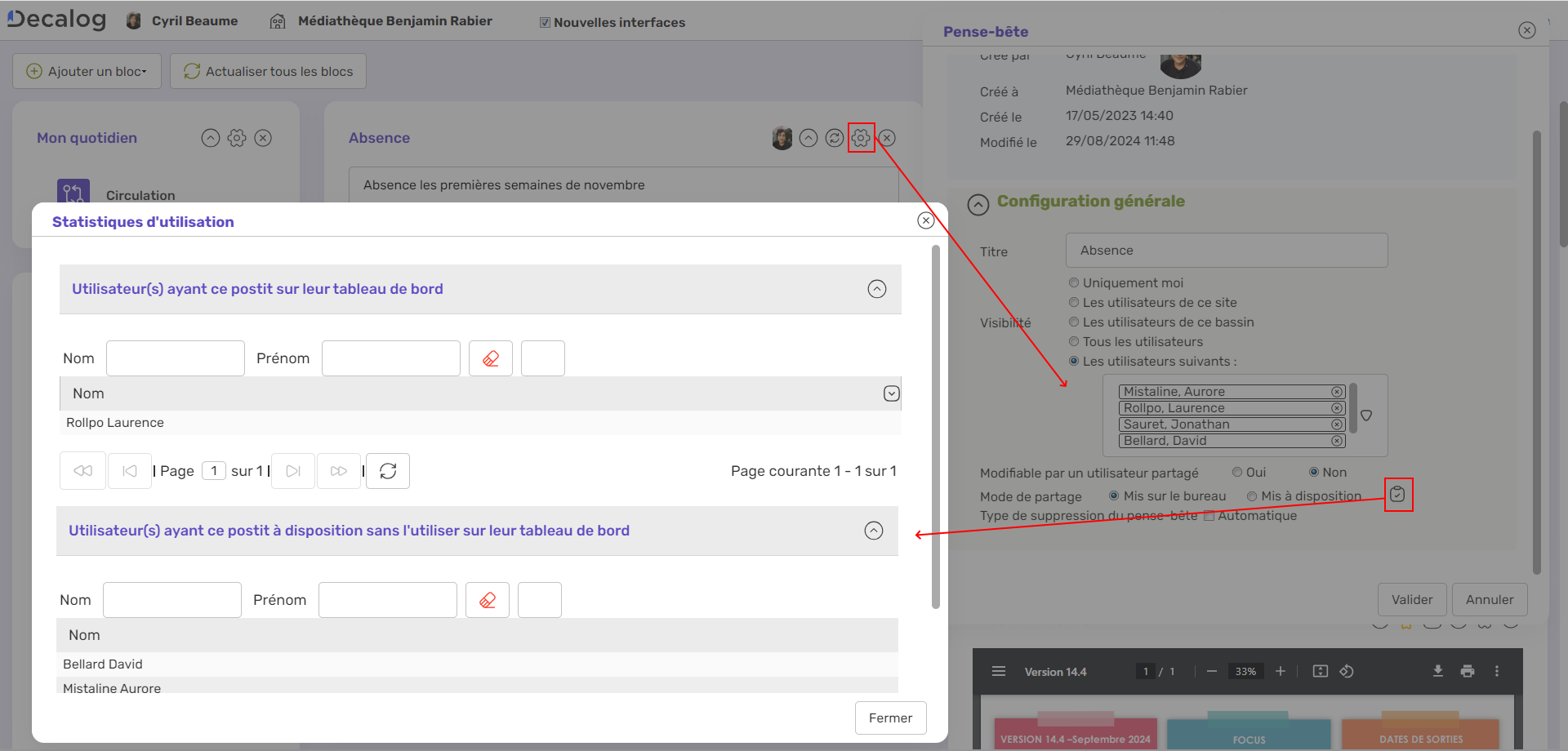Choose 'Mis à disposition' sharing mode
The width and height of the screenshot is (1568, 751).
1252,496
